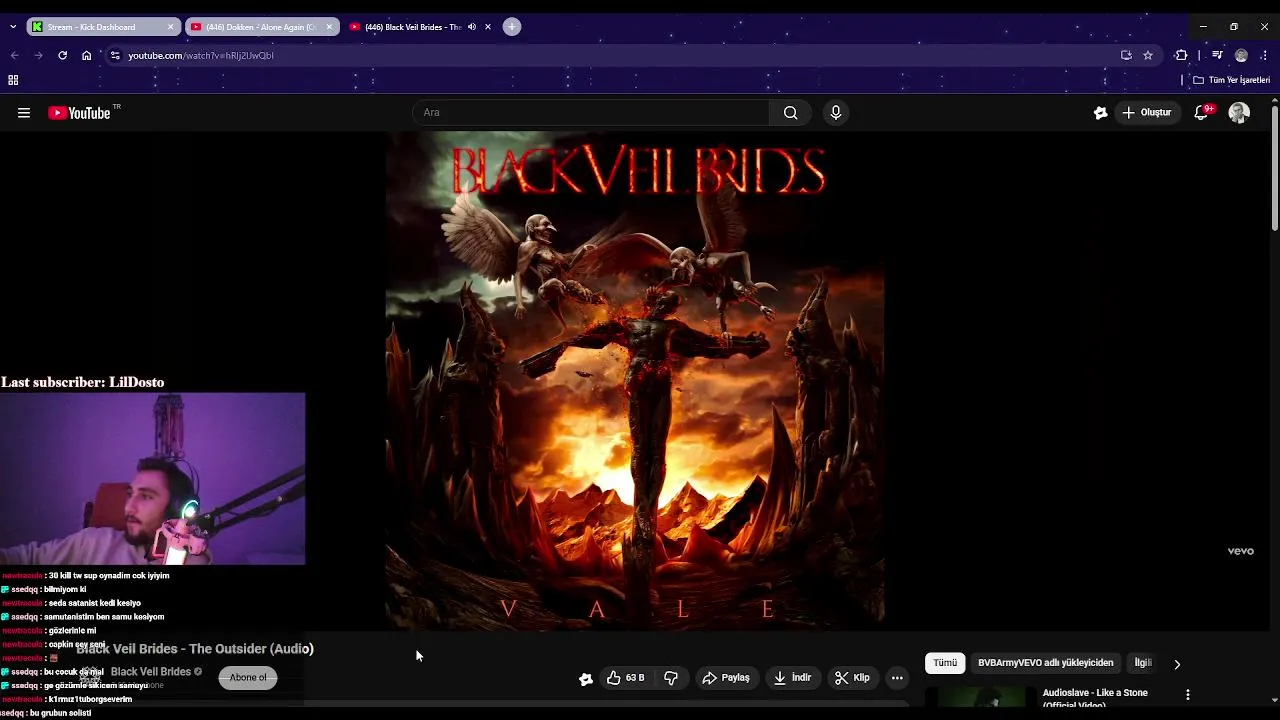Select the İlgili filter chip

[1143, 663]
